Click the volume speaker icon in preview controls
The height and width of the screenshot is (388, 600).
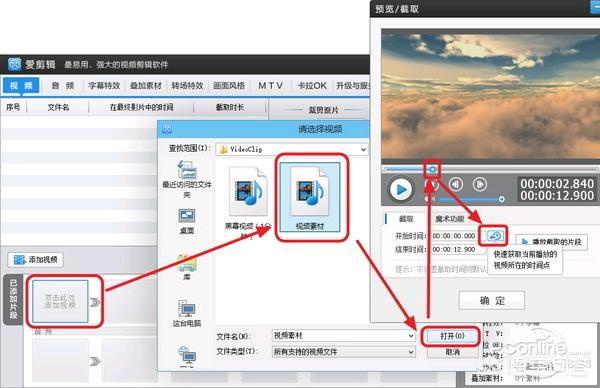(430, 199)
